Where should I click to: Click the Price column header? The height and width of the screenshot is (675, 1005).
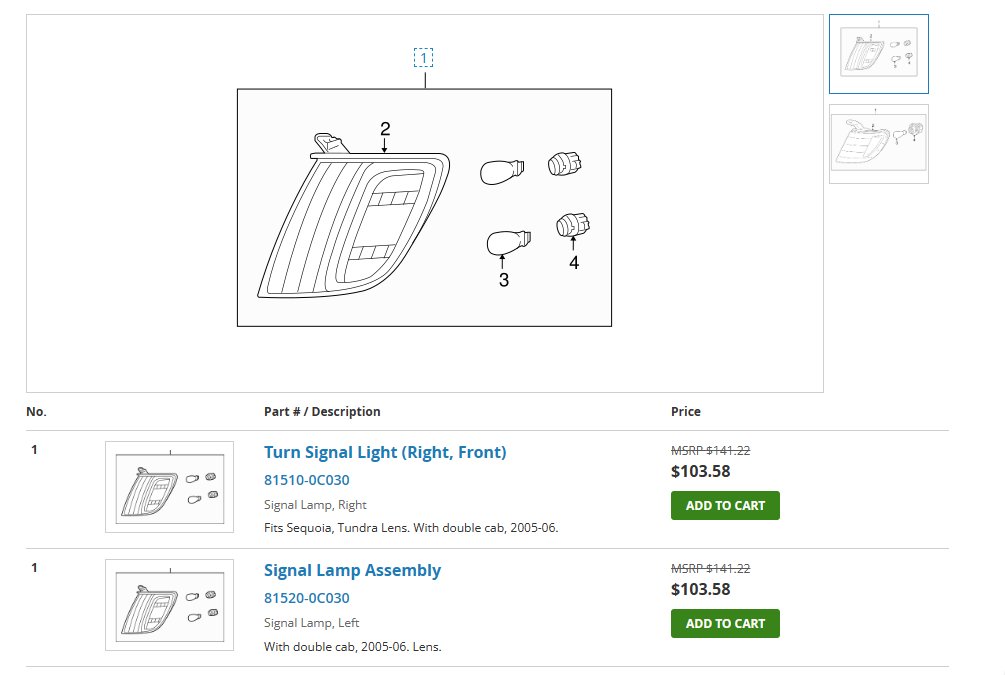pyautogui.click(x=686, y=411)
